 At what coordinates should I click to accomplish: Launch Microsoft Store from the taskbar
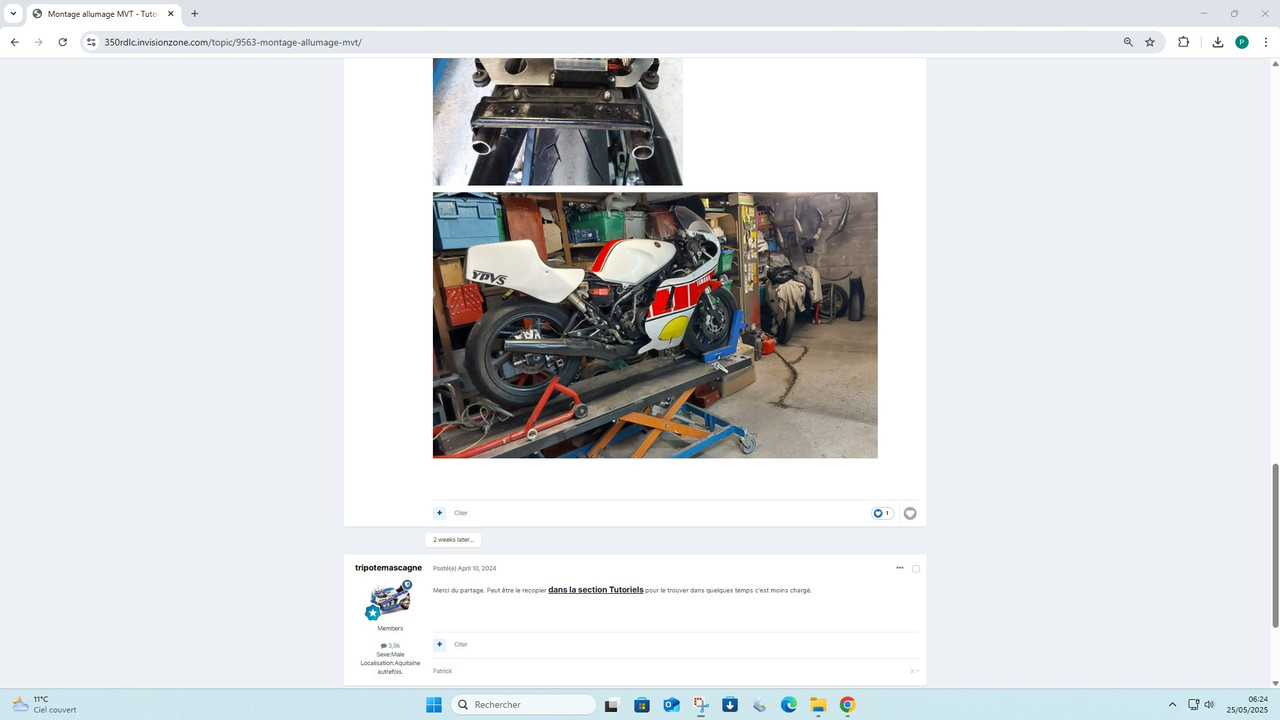pyautogui.click(x=642, y=705)
